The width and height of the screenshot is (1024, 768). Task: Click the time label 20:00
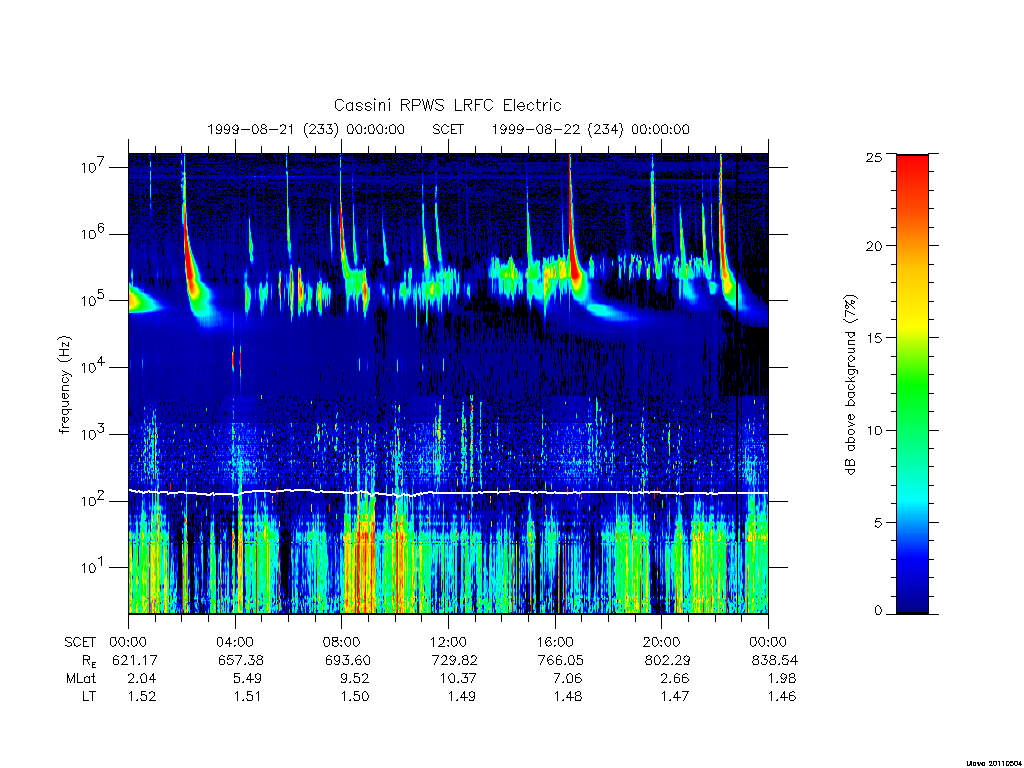point(662,642)
